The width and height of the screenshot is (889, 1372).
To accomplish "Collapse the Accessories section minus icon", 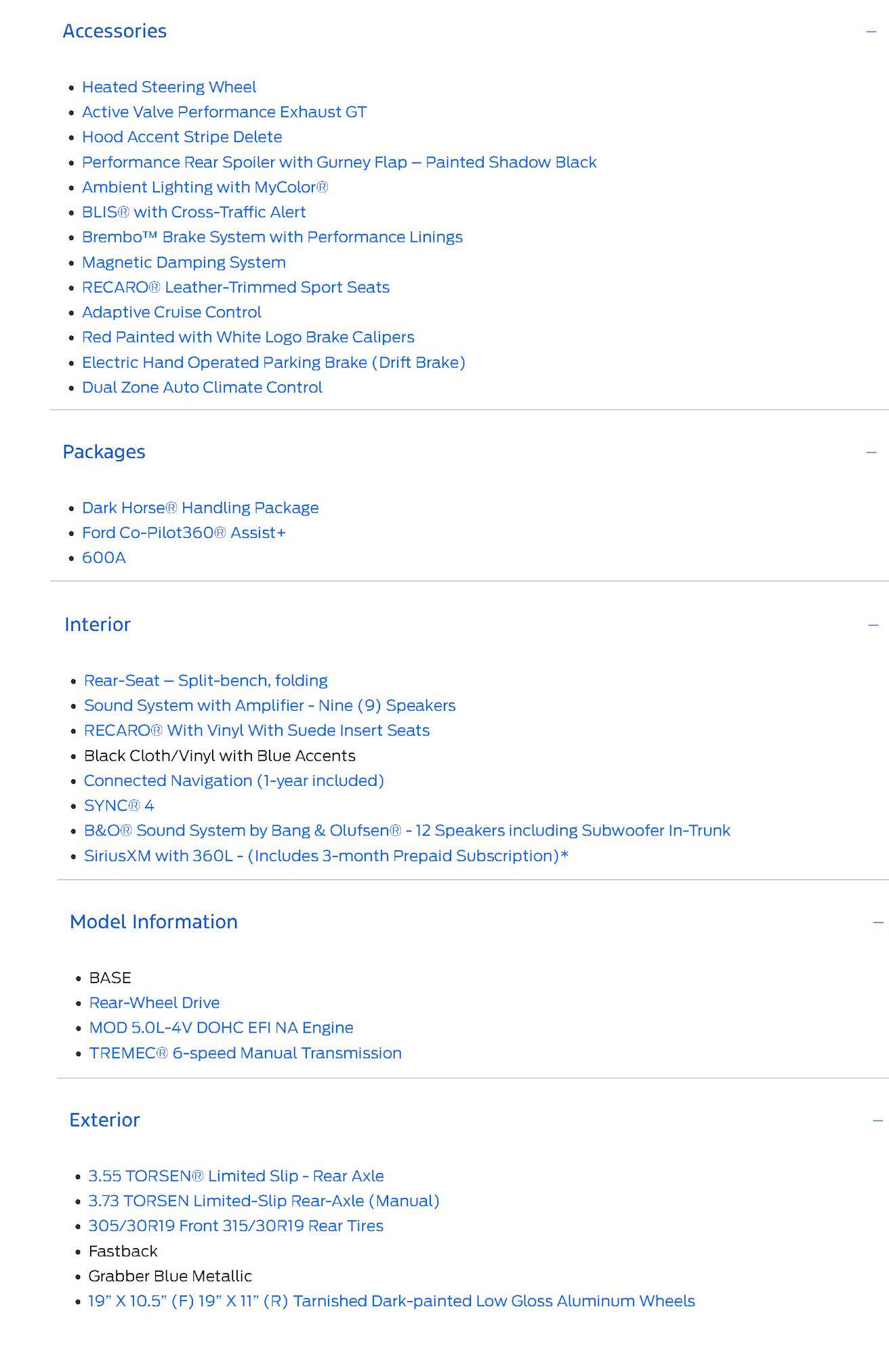I will (x=871, y=31).
